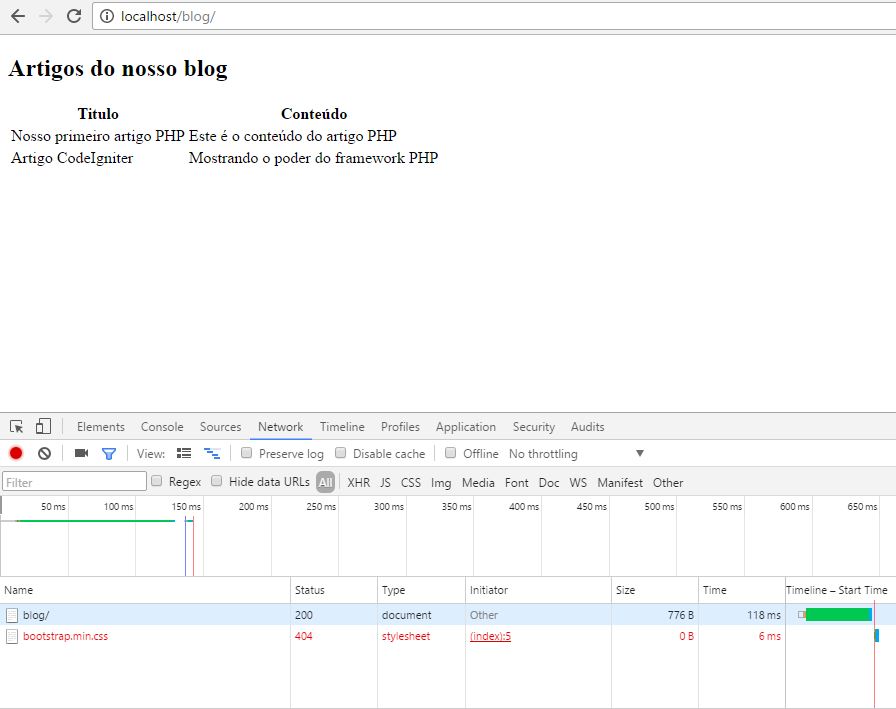Enable the Preserve log checkbox

click(x=246, y=452)
